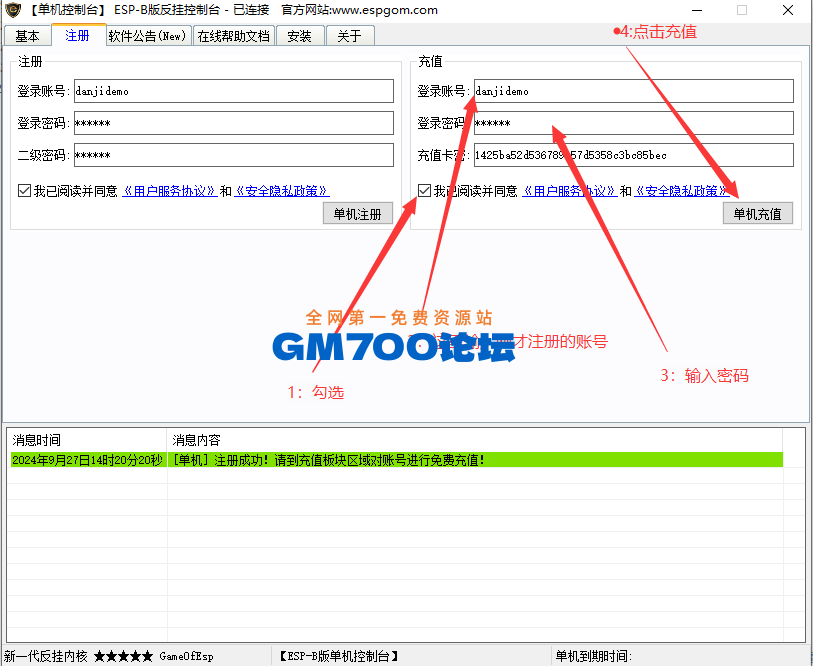Open the 软件公告(New) tab

pyautogui.click(x=147, y=36)
